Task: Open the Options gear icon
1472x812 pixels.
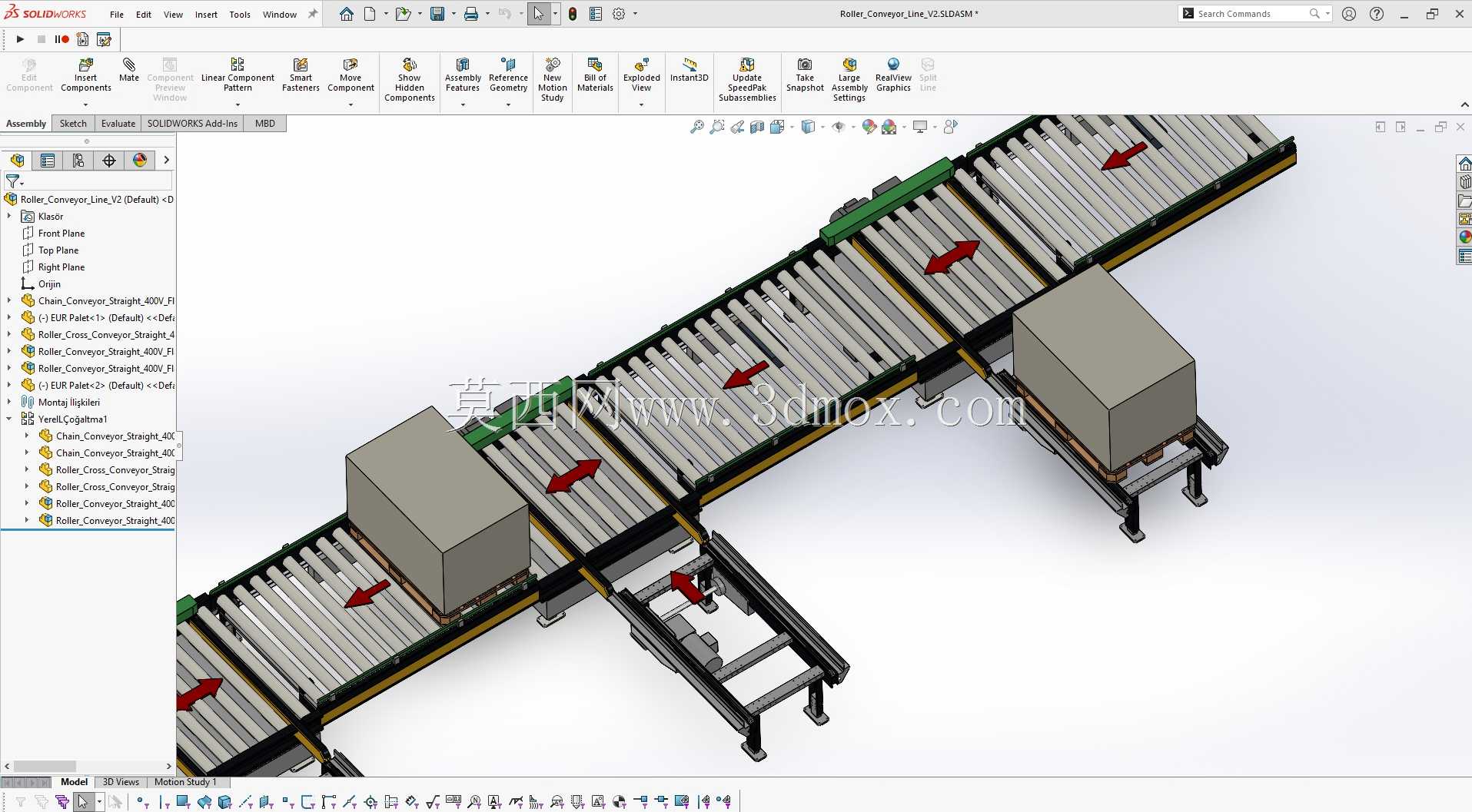Action: click(619, 14)
